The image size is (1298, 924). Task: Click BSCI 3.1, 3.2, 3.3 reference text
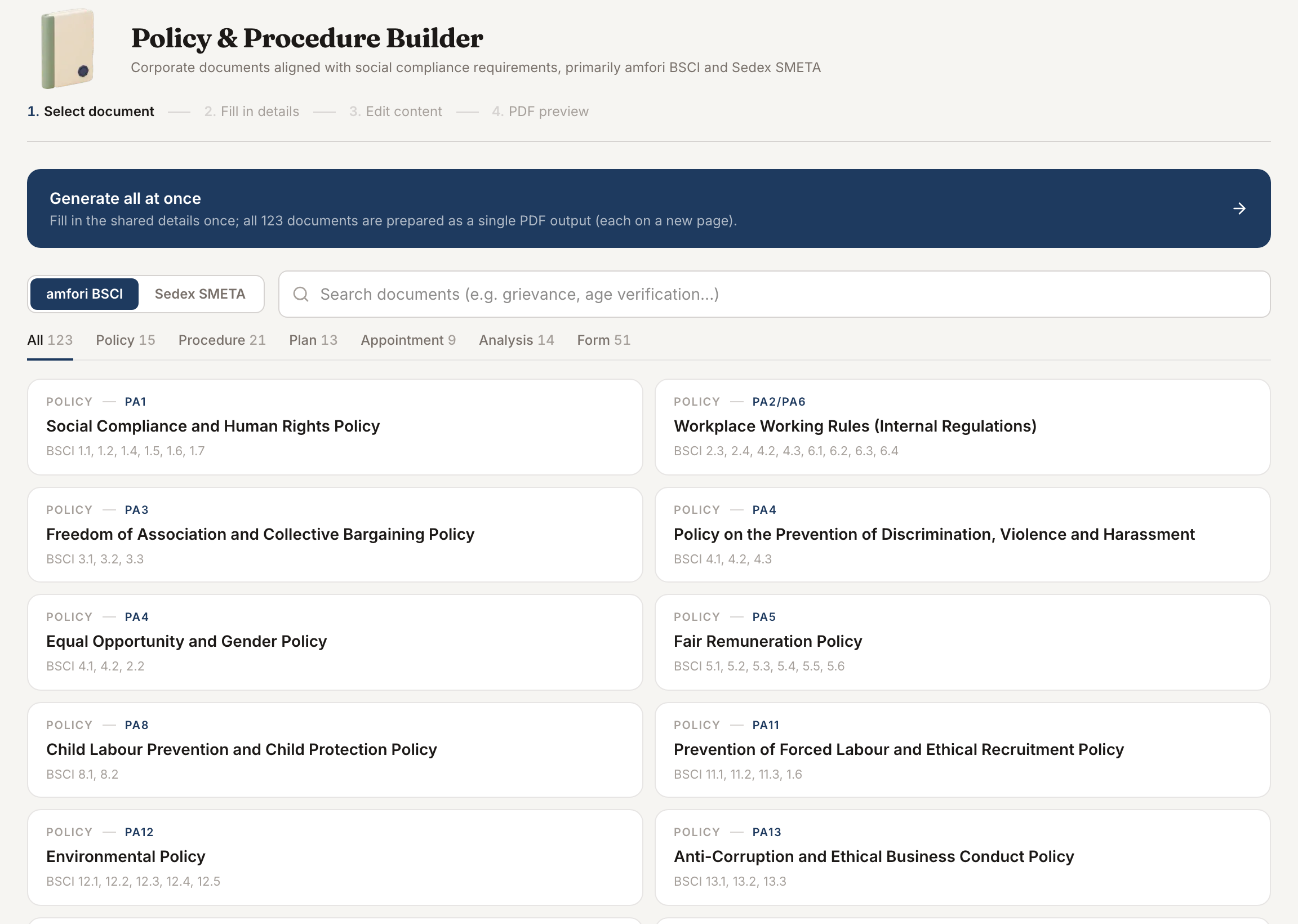point(95,559)
